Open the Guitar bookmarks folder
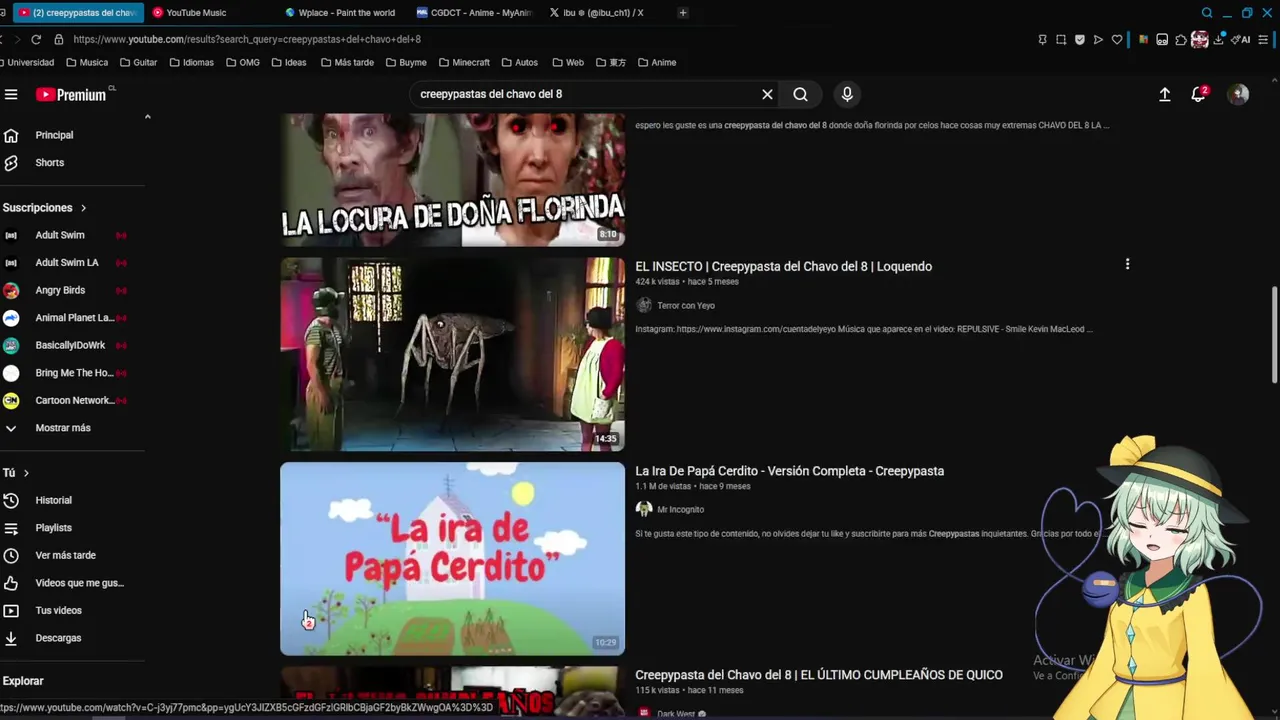The image size is (1280, 720). (138, 62)
